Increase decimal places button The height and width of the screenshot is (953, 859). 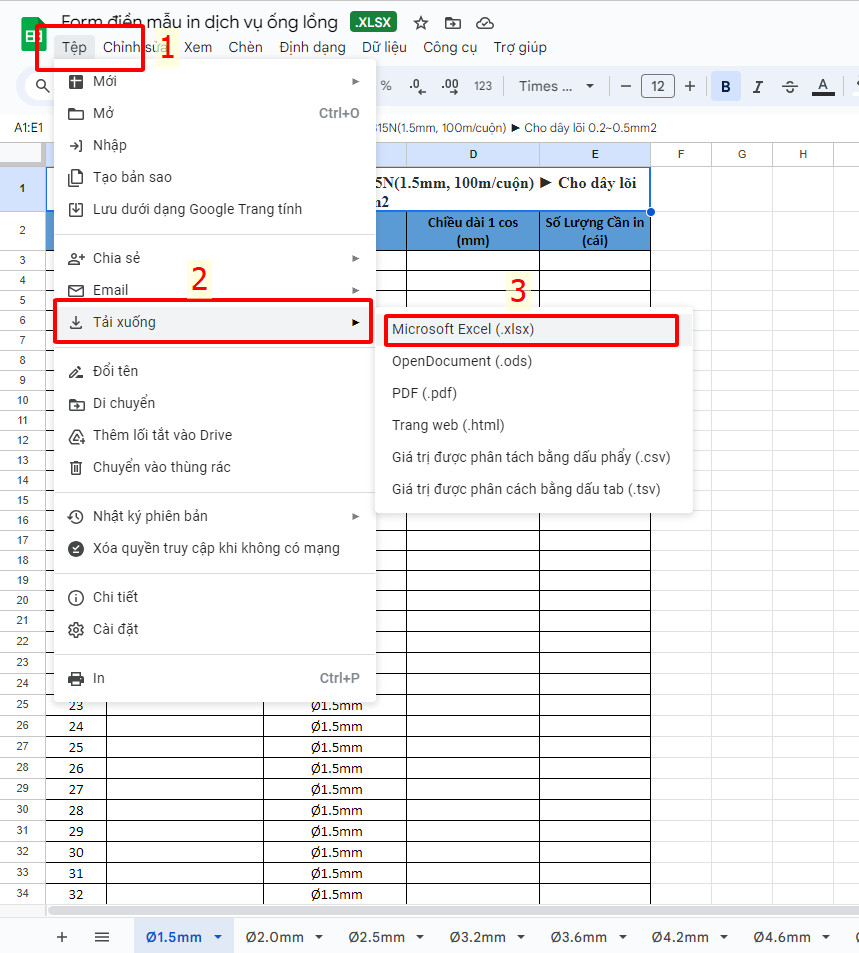(x=450, y=86)
